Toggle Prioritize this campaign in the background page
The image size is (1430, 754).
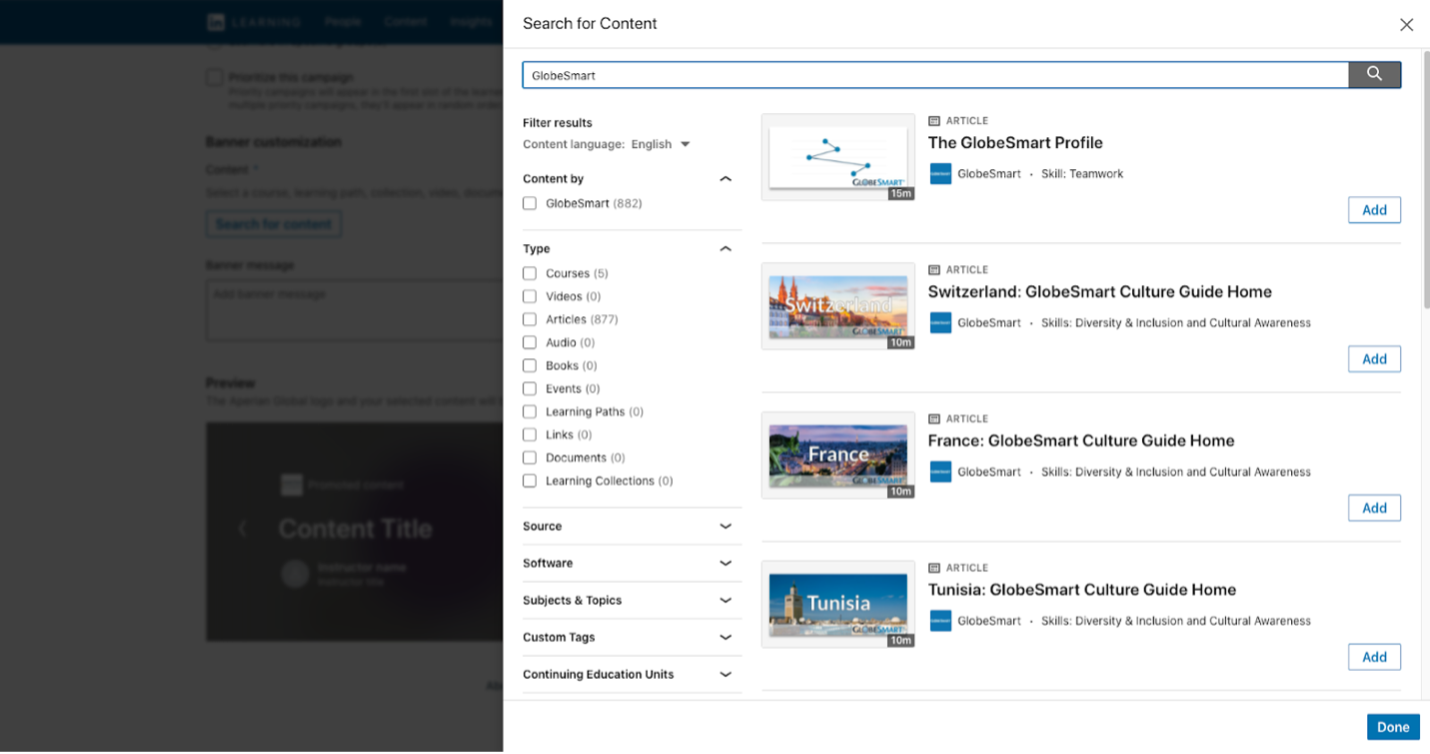pyautogui.click(x=214, y=77)
